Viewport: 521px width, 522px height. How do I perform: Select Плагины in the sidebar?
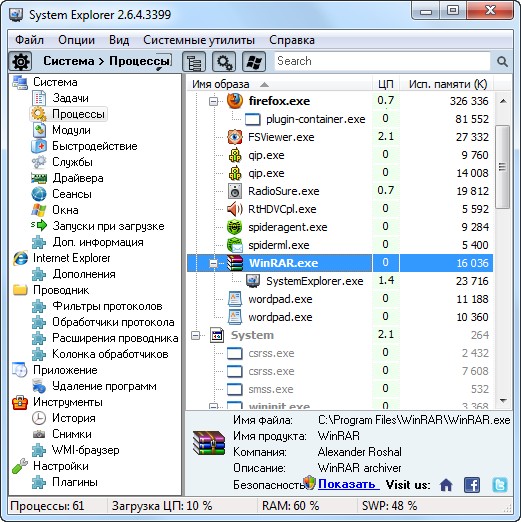(75, 482)
